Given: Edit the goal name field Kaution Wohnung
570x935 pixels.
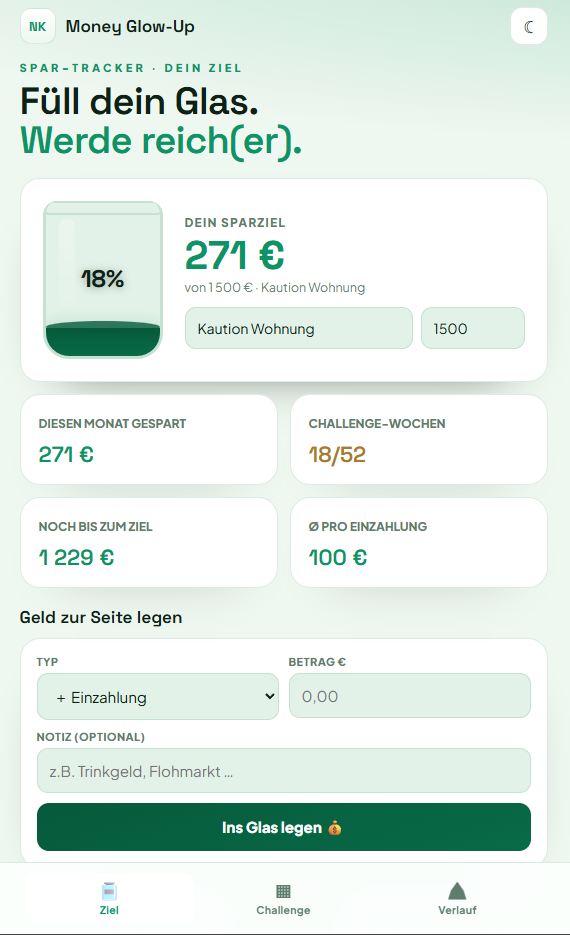Looking at the screenshot, I should tap(299, 328).
